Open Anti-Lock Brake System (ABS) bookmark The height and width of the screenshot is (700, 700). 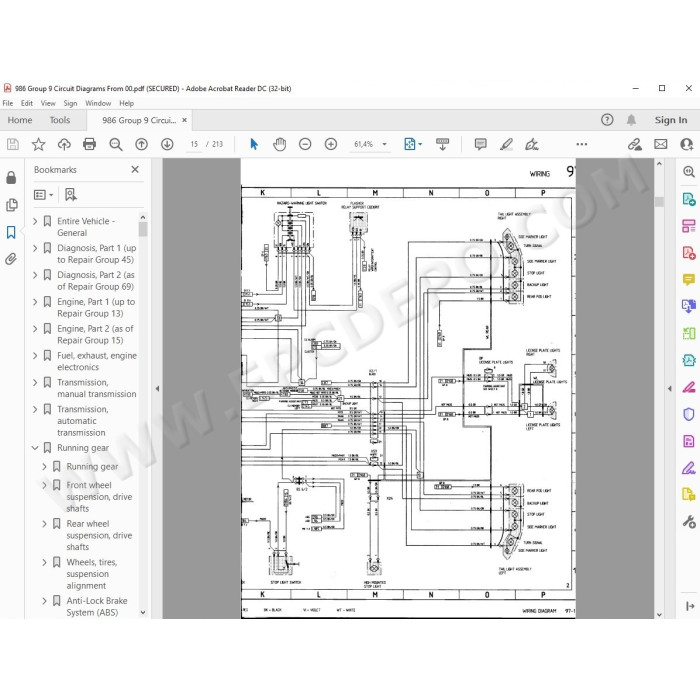click(97, 606)
